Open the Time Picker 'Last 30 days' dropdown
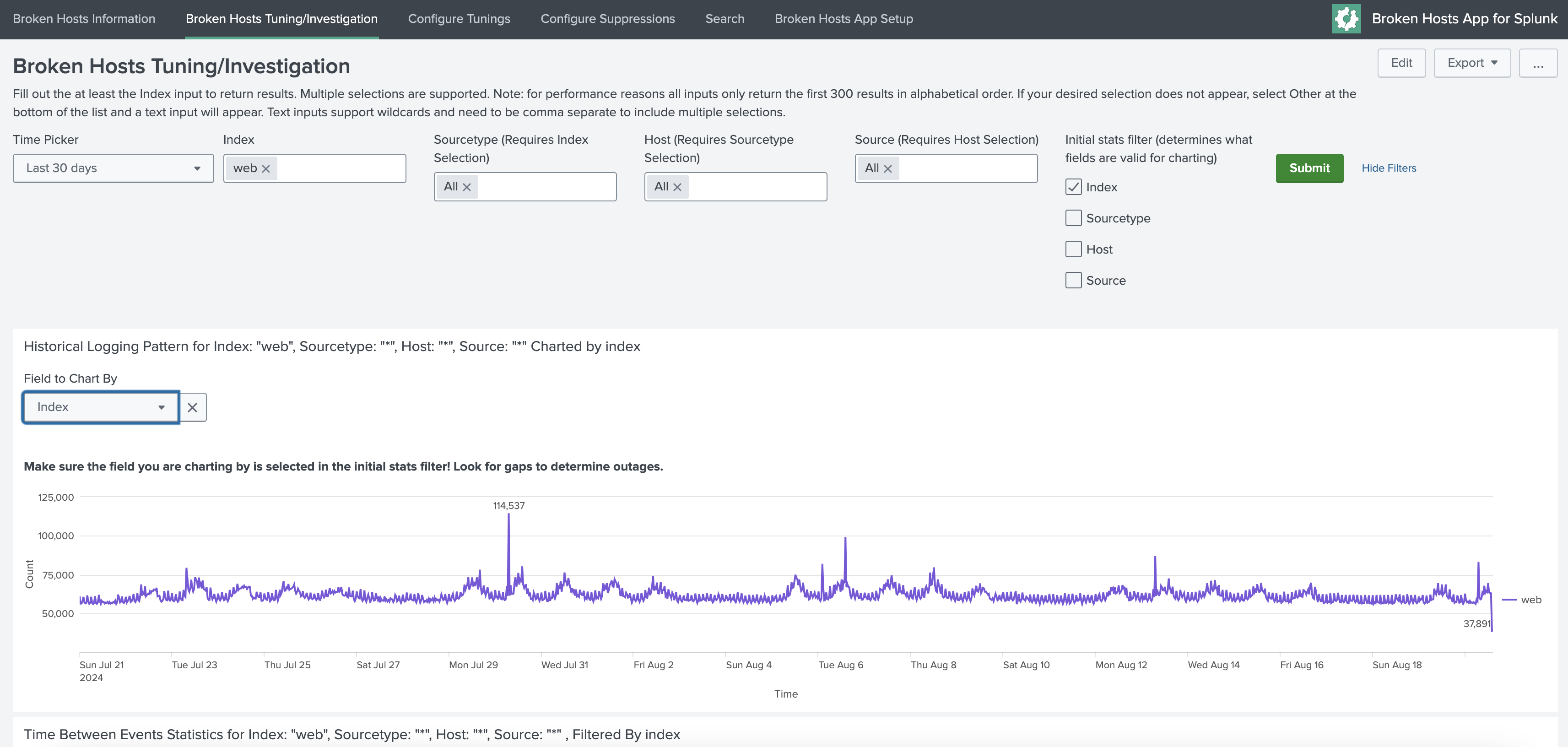1568x747 pixels. pyautogui.click(x=113, y=168)
